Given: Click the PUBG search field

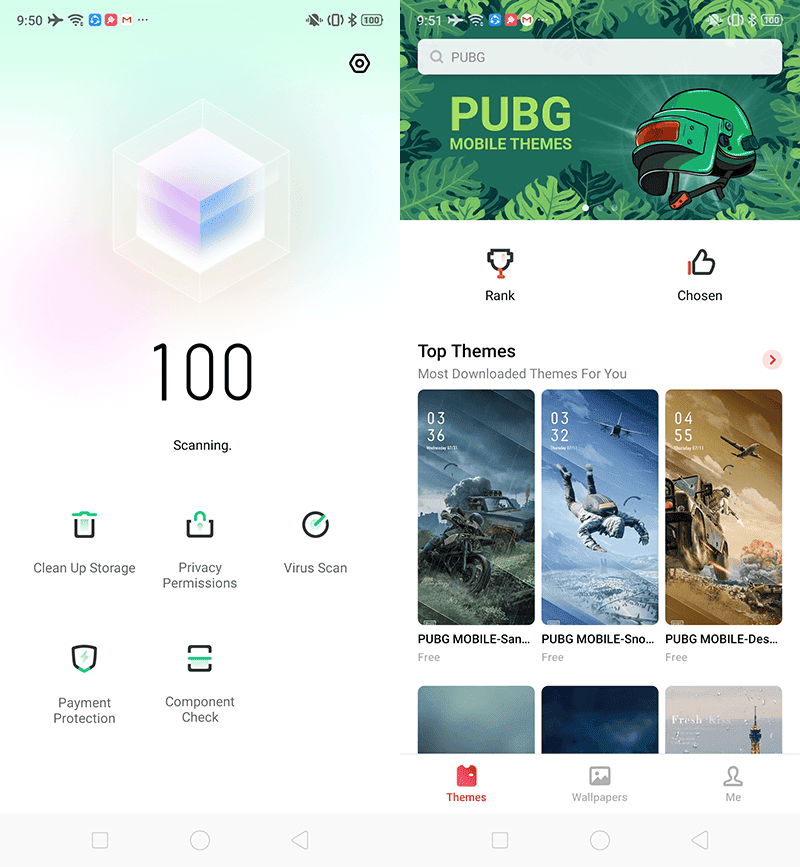Looking at the screenshot, I should [x=599, y=57].
